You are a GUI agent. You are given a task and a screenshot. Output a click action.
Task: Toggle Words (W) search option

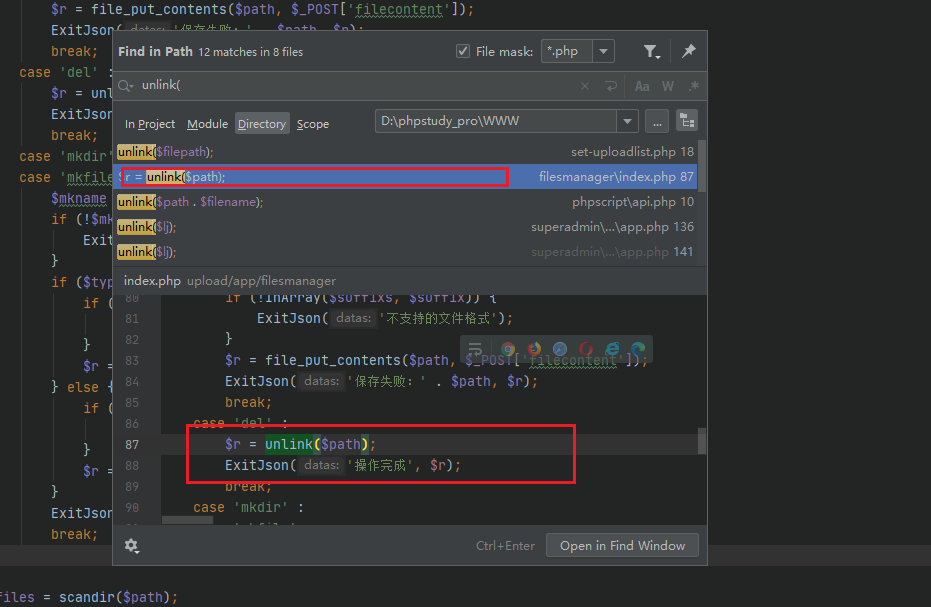(x=668, y=87)
